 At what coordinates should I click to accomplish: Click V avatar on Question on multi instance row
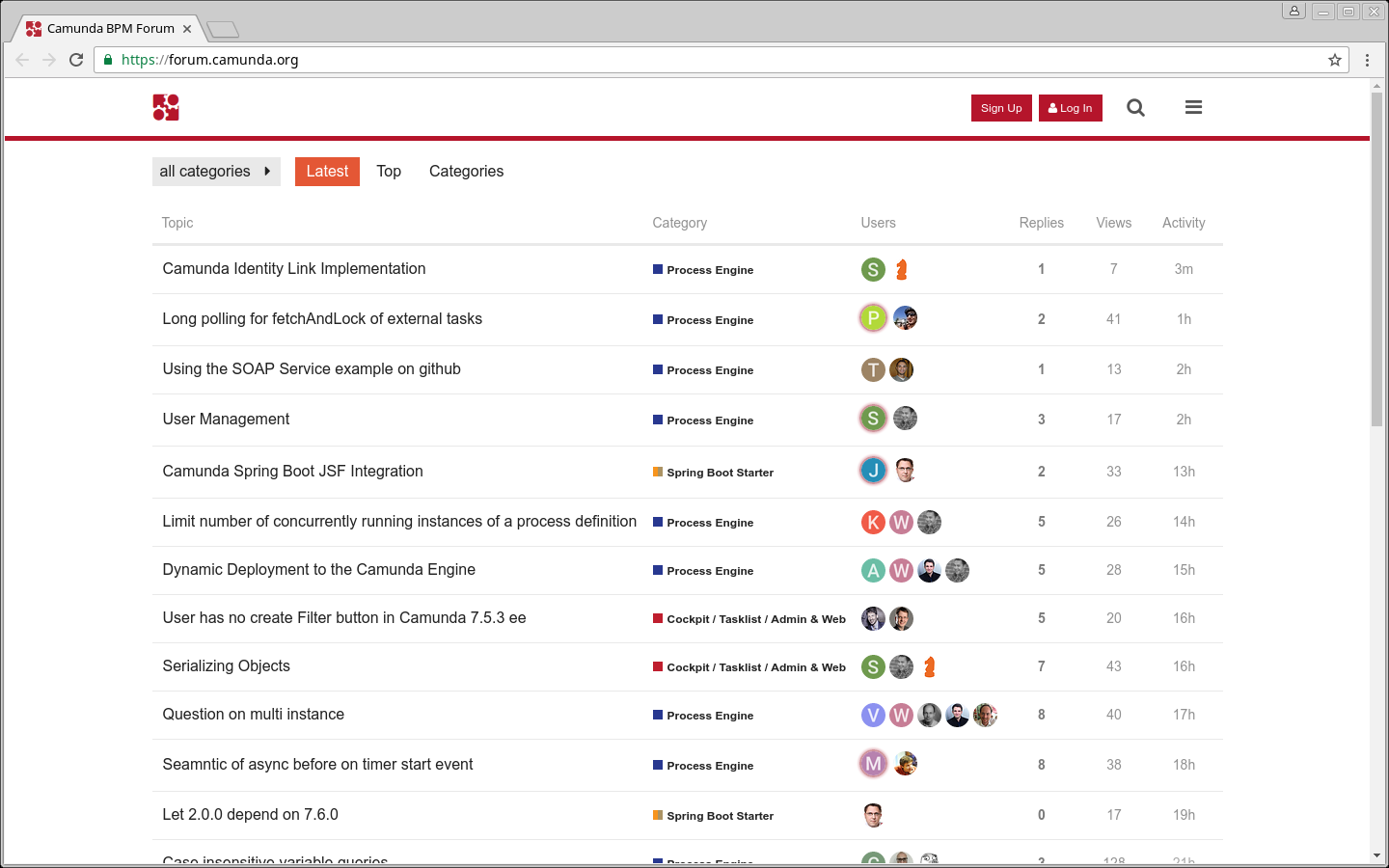point(873,716)
